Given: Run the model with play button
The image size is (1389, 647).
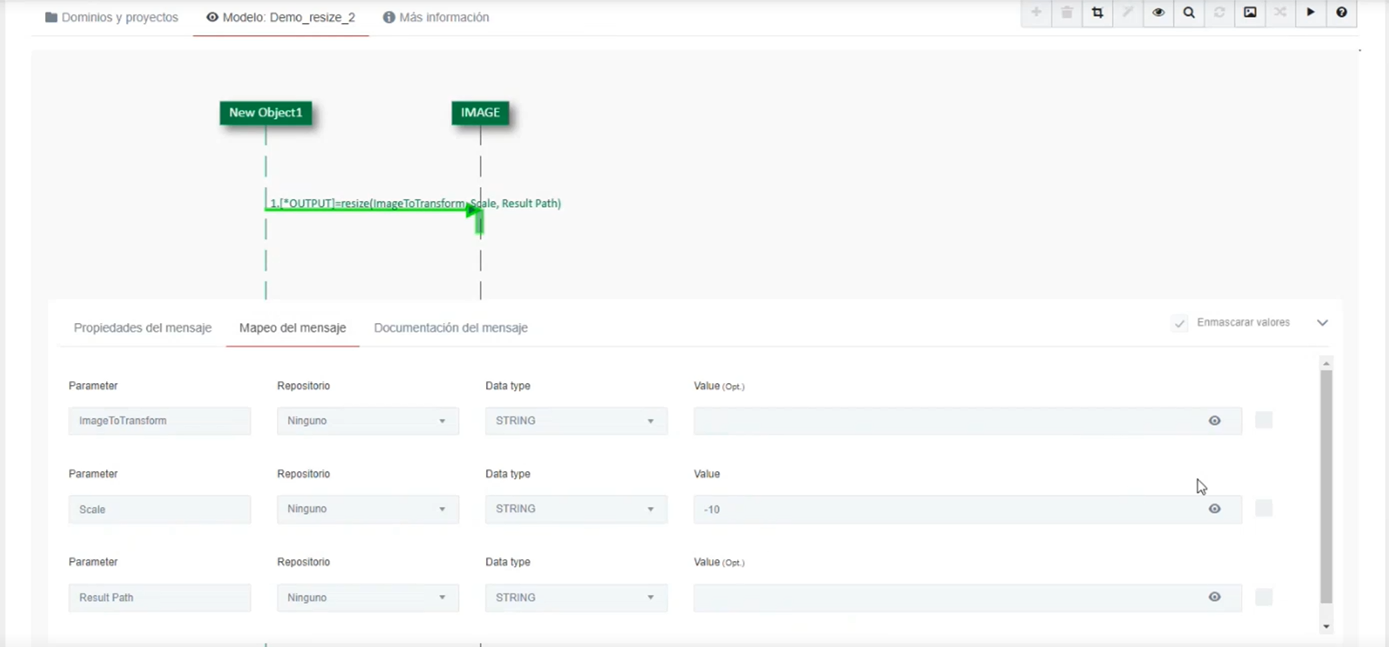Looking at the screenshot, I should [x=1311, y=13].
